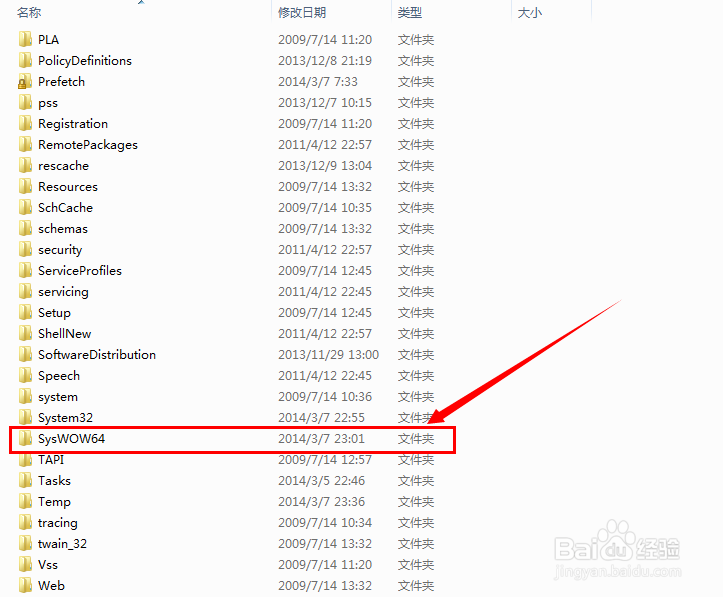Image resolution: width=723 pixels, height=597 pixels.
Task: Click the System32 folder icon
Action: pyautogui.click(x=25, y=417)
